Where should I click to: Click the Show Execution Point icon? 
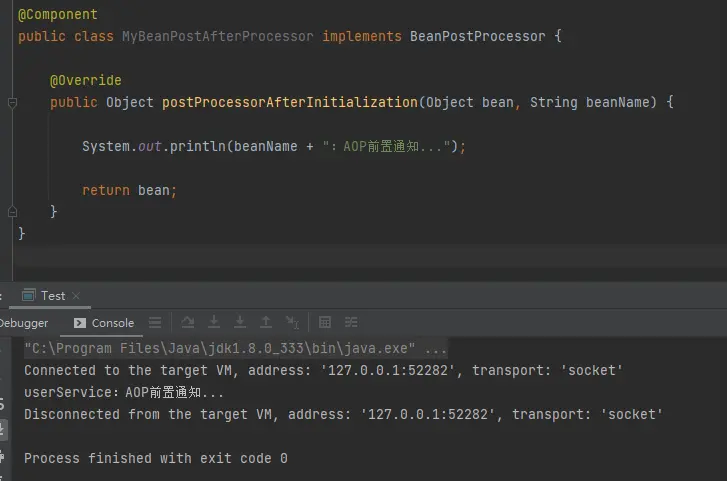[x=155, y=323]
